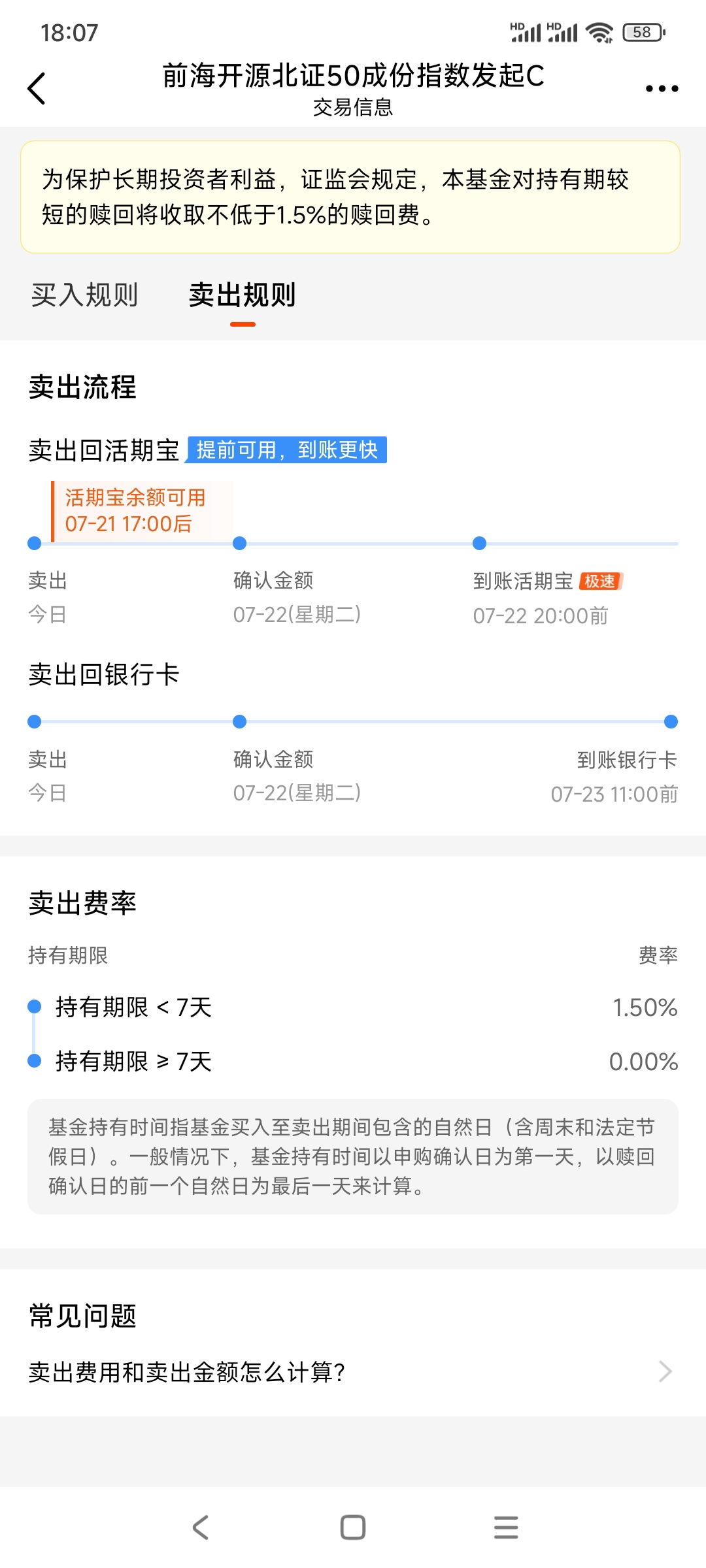Tap the yellow redemption fee notice banner

click(350, 197)
